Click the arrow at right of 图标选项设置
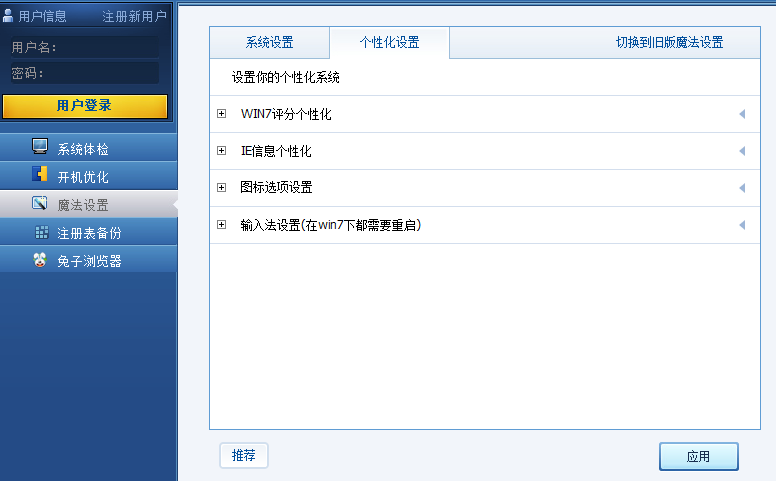Screen dimensions: 776x481 click(742, 188)
